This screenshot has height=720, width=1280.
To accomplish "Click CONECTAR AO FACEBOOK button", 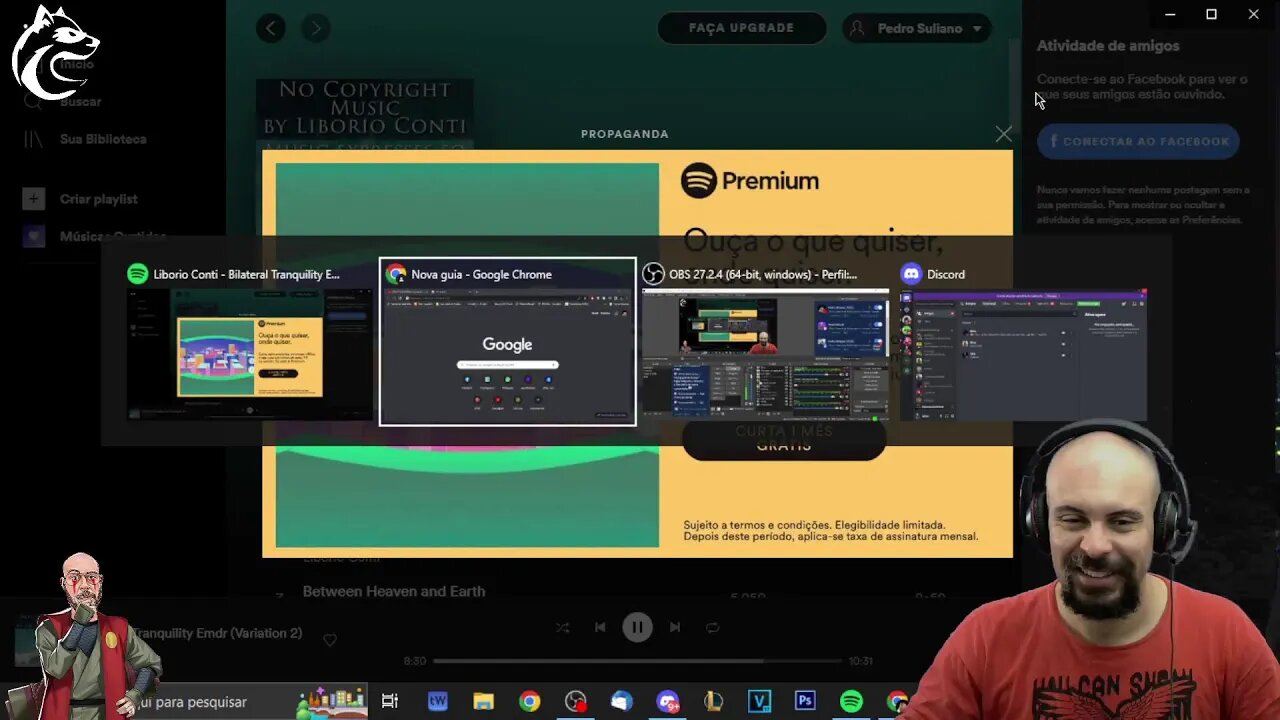I will (x=1138, y=142).
